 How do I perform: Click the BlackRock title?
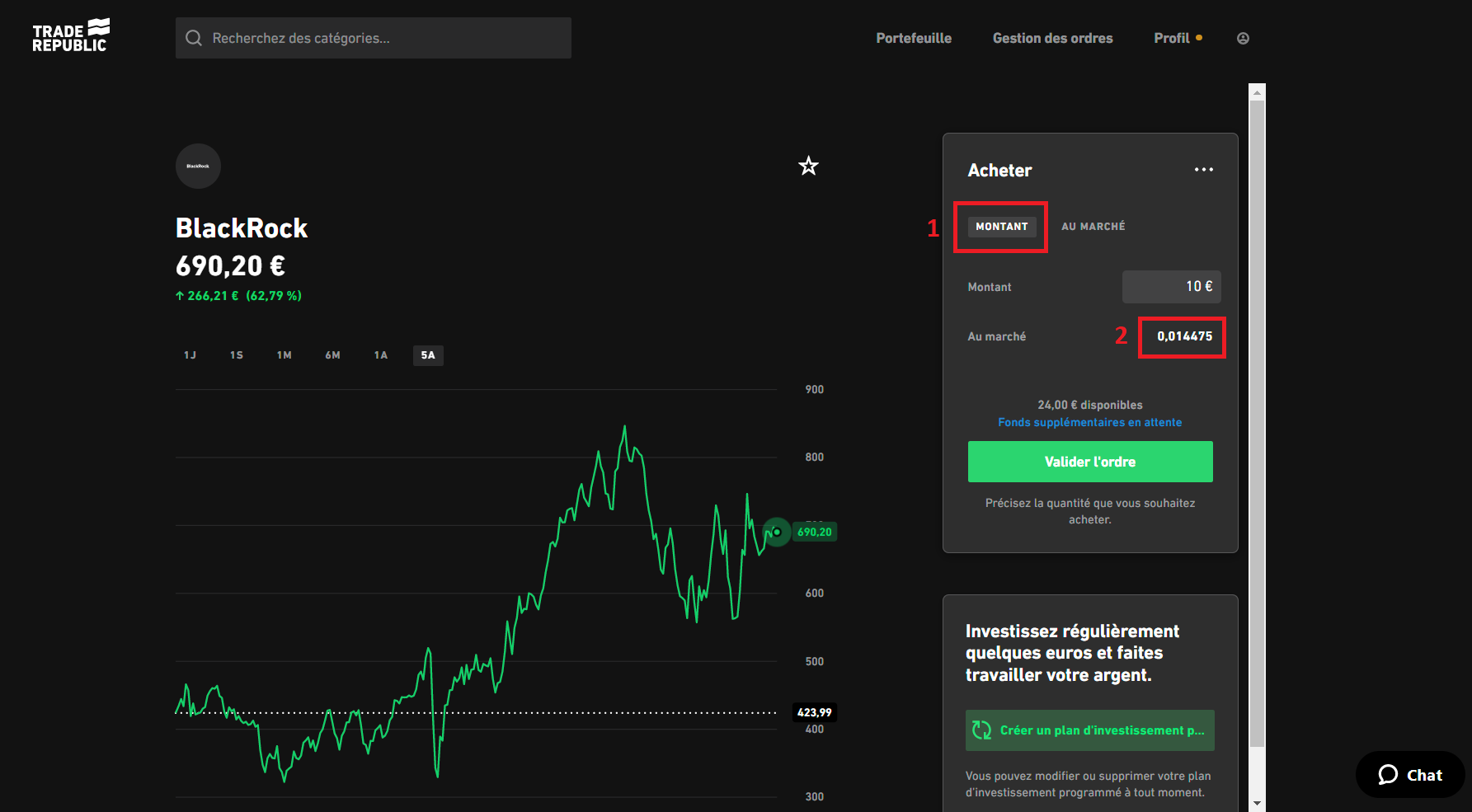click(242, 228)
